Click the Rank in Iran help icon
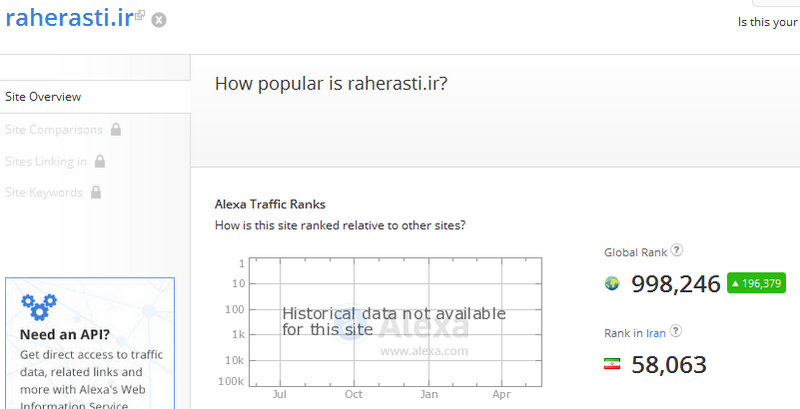 (676, 331)
